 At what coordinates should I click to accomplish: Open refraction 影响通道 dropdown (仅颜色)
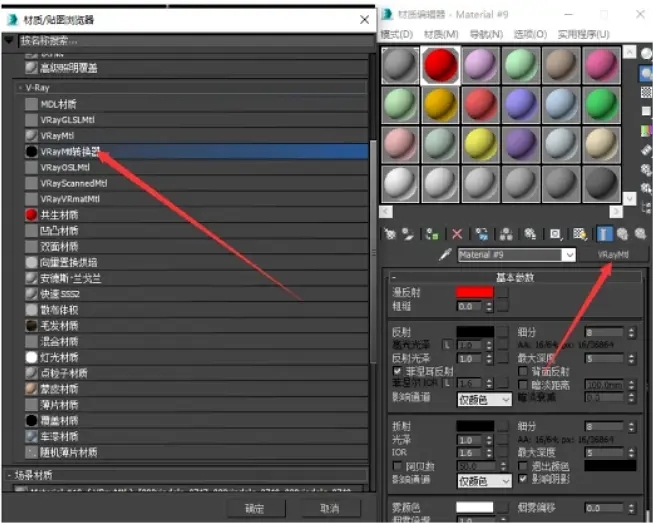click(x=484, y=481)
